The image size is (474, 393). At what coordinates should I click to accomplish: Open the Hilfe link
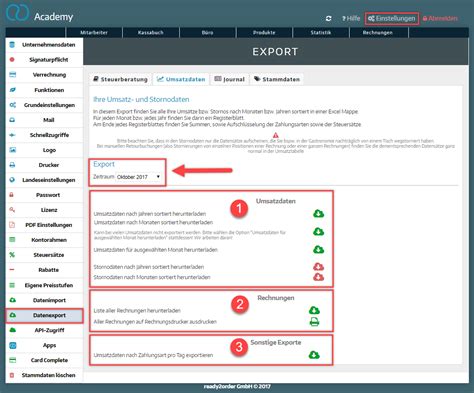[x=351, y=19]
